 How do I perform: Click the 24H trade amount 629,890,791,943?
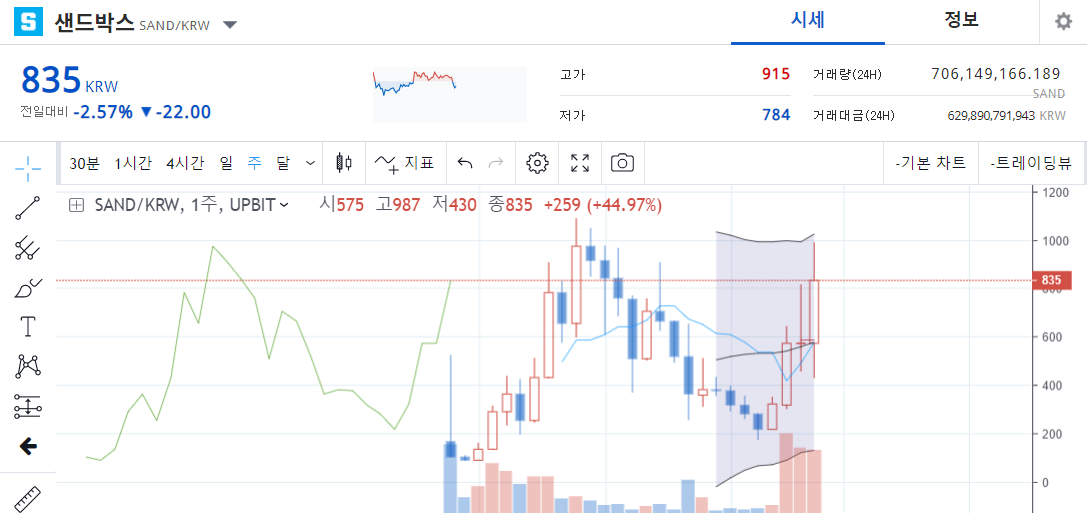click(x=991, y=116)
